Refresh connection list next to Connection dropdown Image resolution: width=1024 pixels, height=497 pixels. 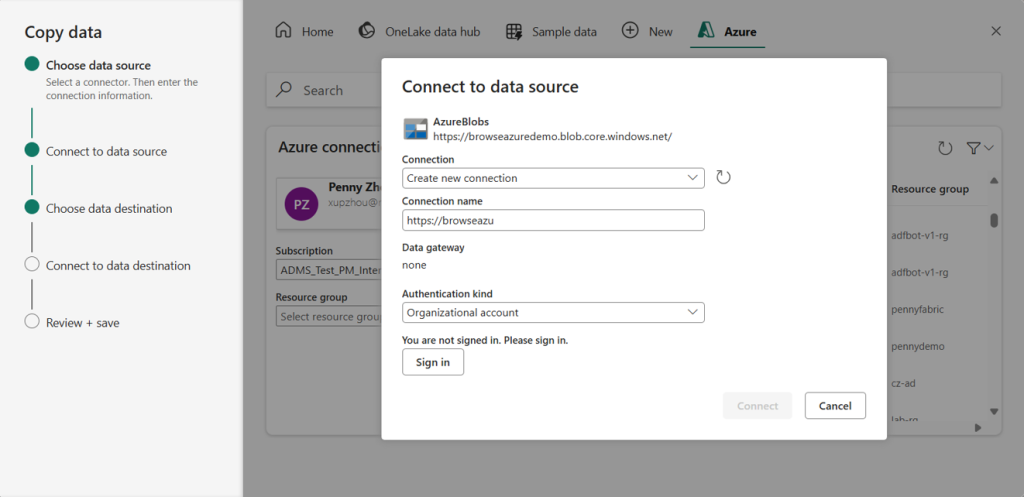coord(723,178)
